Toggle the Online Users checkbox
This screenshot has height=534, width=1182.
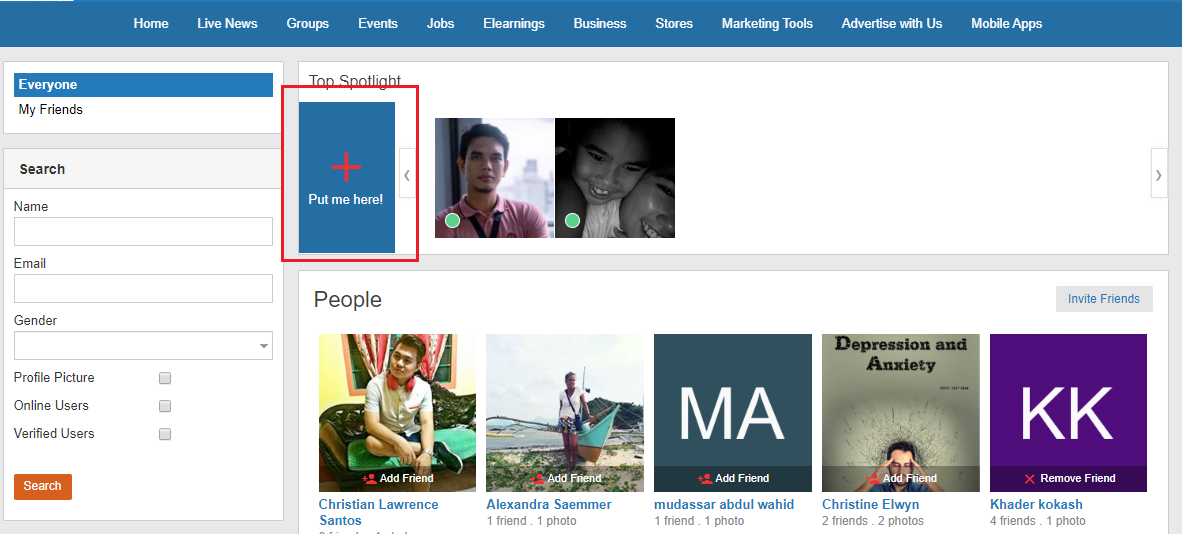pyautogui.click(x=165, y=406)
